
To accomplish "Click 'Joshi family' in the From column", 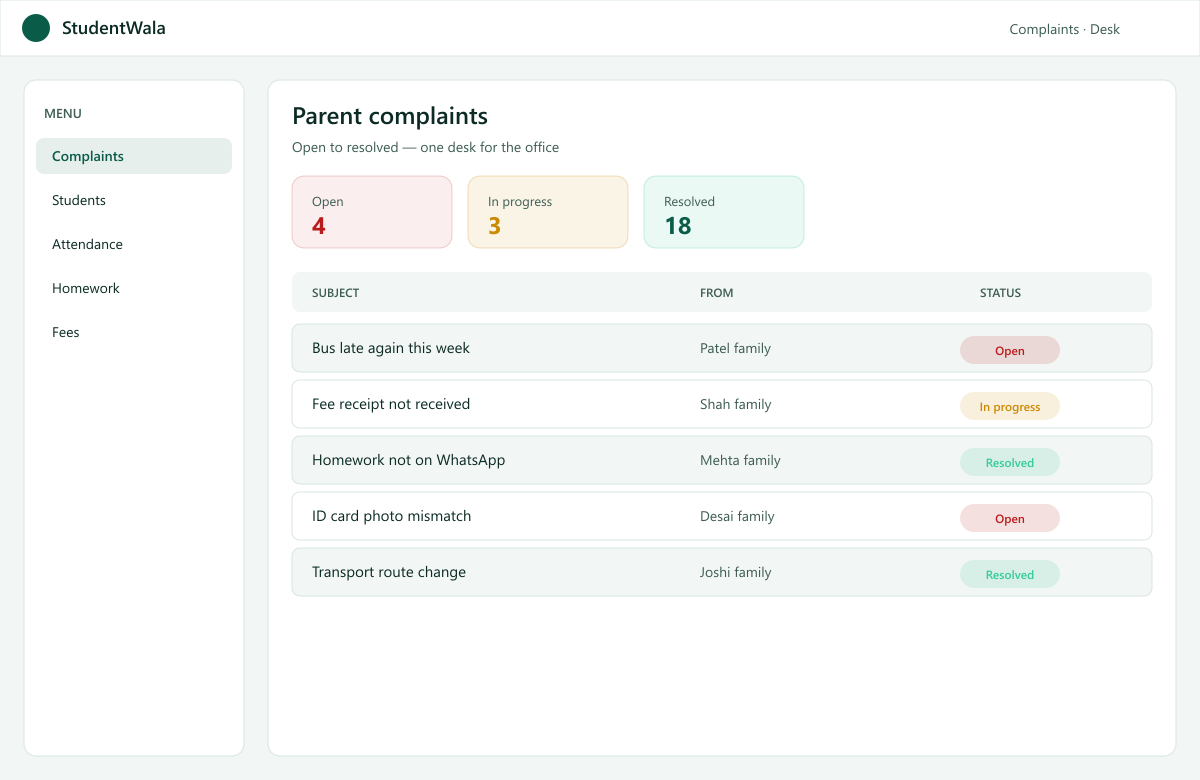I will (x=735, y=572).
